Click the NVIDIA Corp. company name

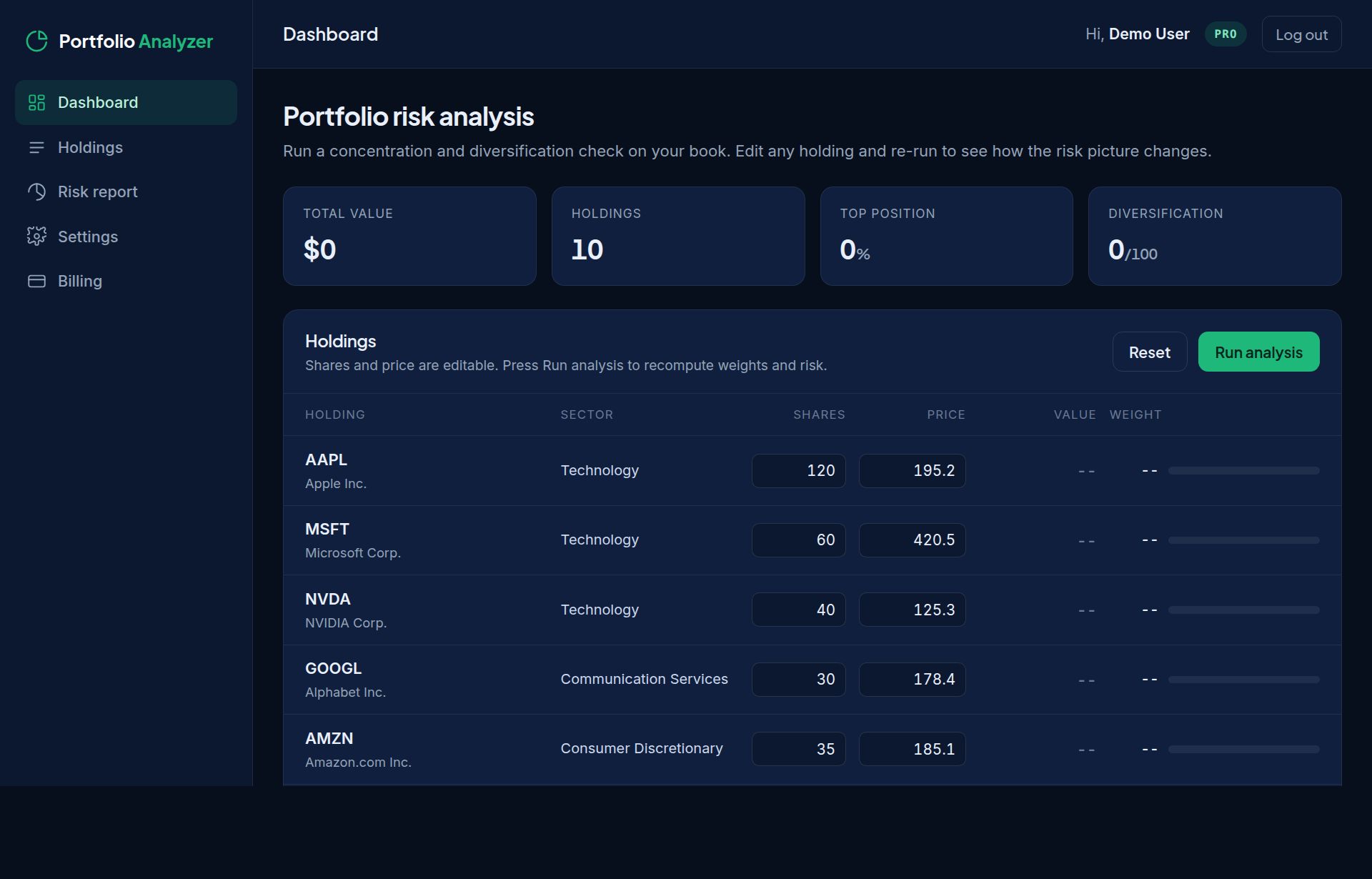(346, 623)
